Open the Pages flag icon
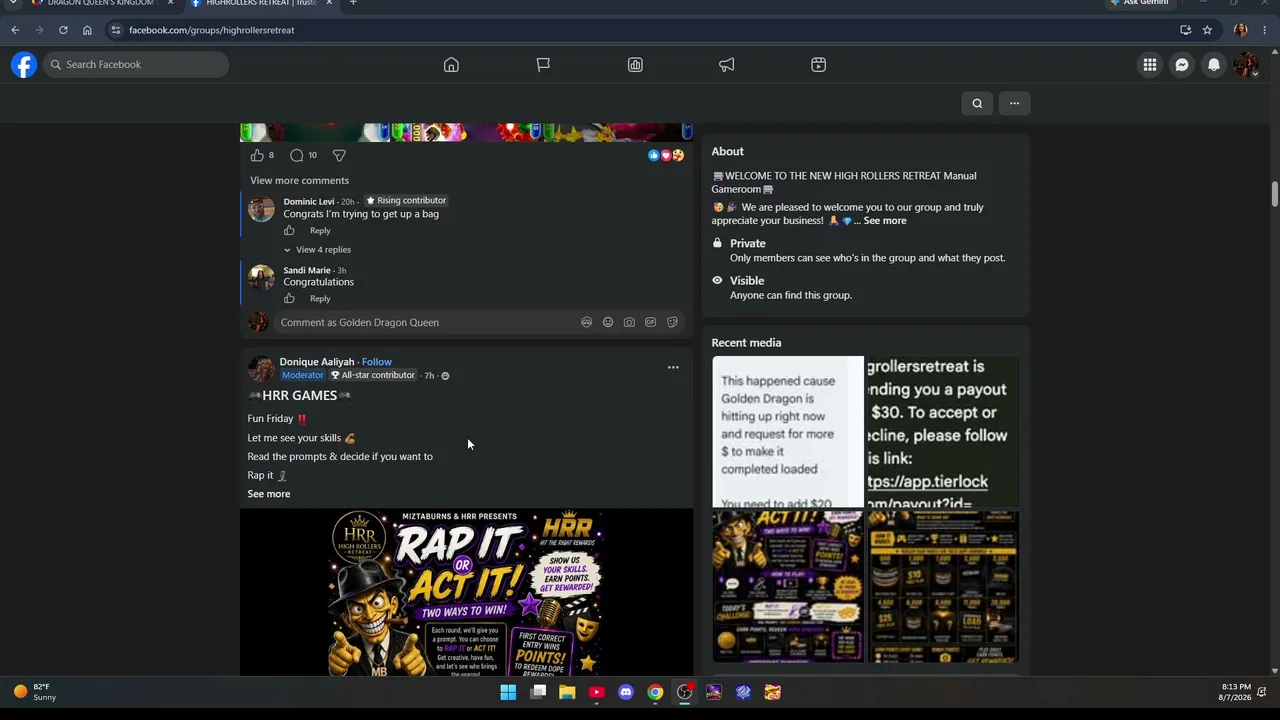1280x720 pixels. click(543, 65)
